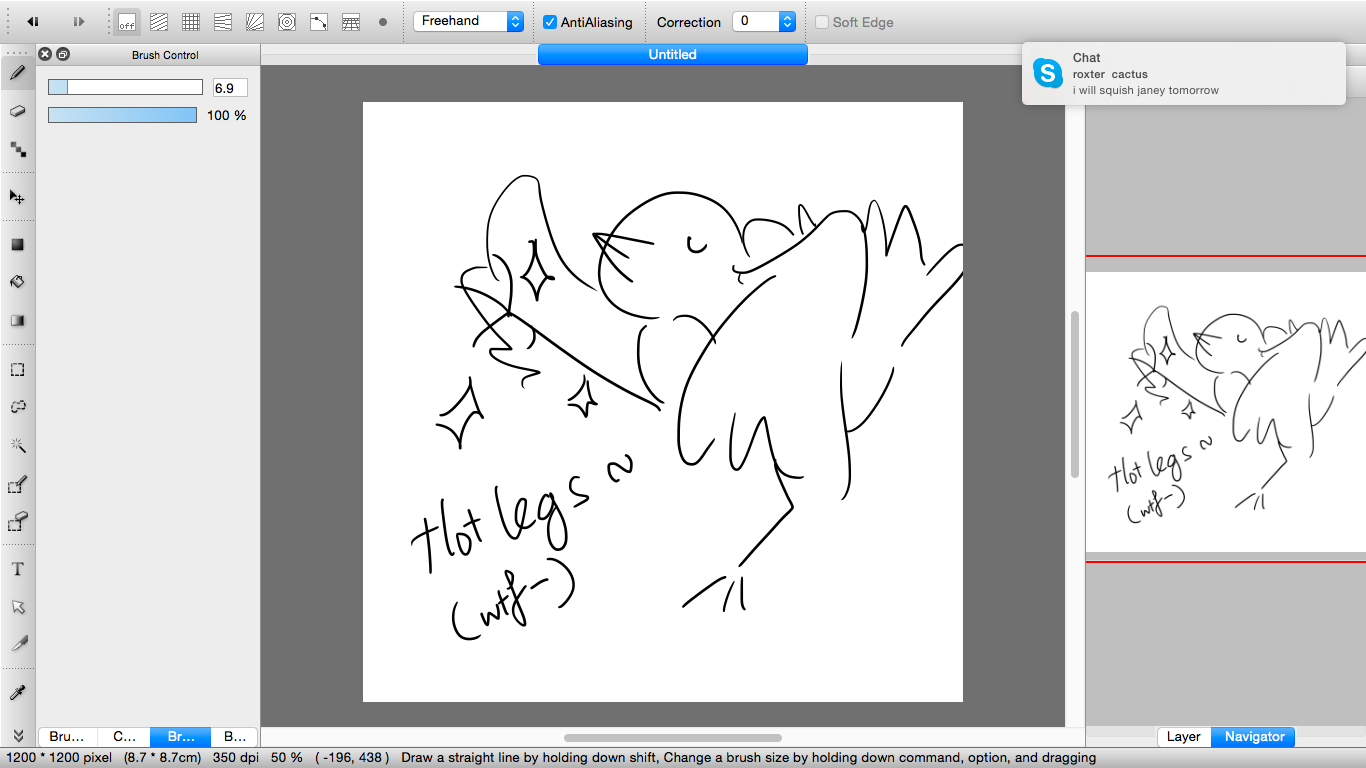Screen dimensions: 1366x768
Task: Click the Untitled document tab
Action: coord(672,55)
